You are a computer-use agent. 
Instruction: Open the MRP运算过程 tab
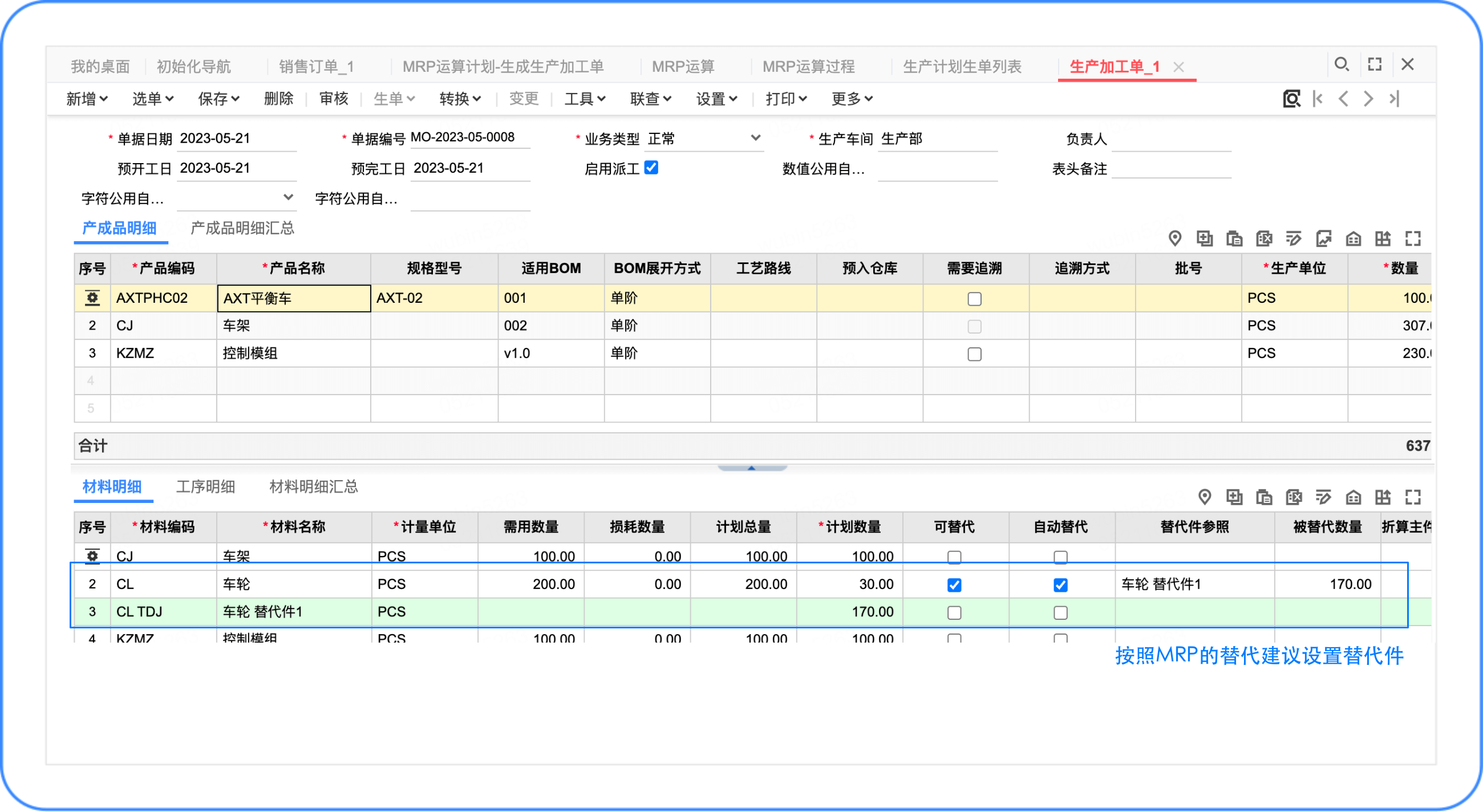(808, 66)
